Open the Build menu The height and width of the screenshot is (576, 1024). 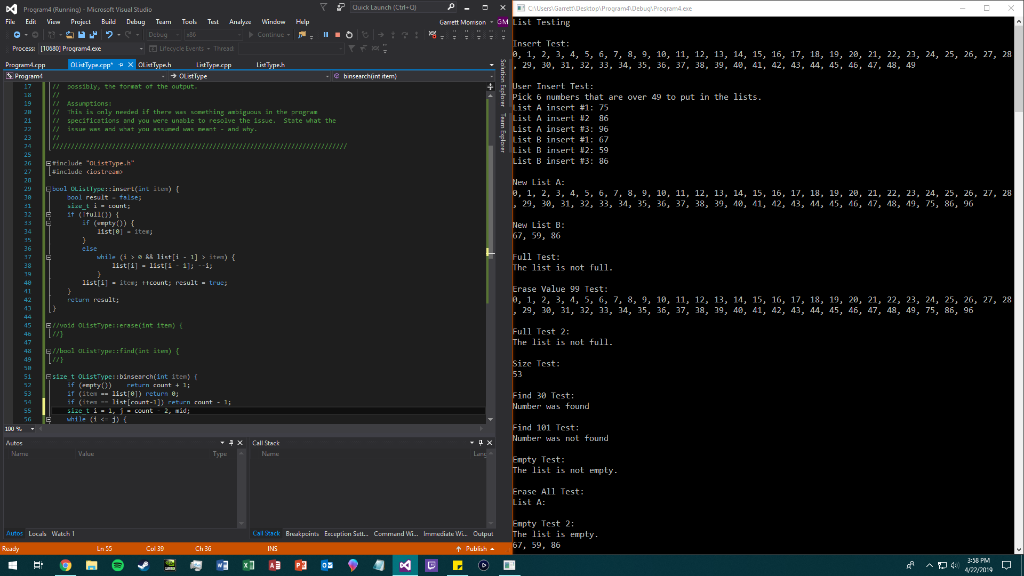pos(108,22)
